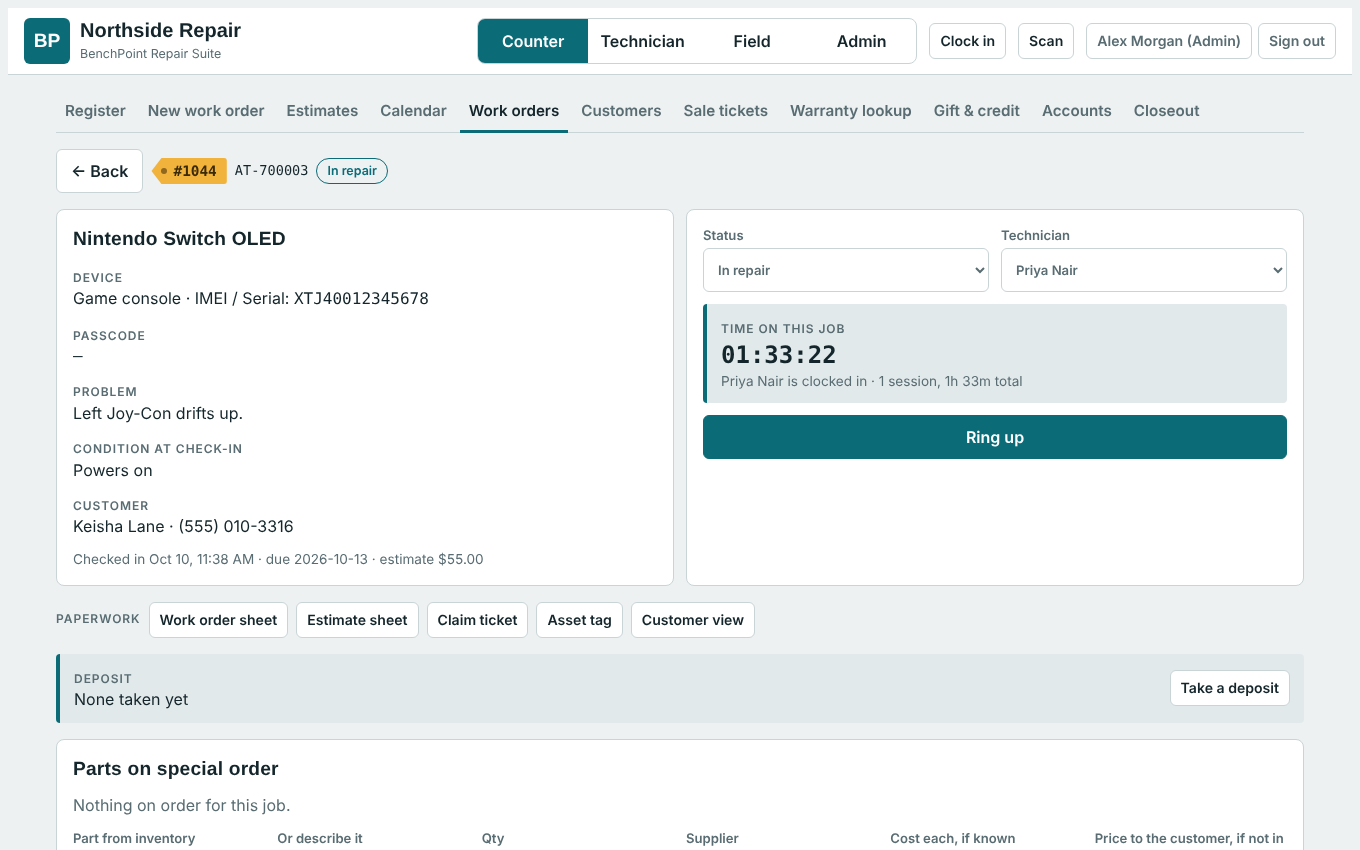
Task: Click the BP logo icon
Action: (x=47, y=41)
